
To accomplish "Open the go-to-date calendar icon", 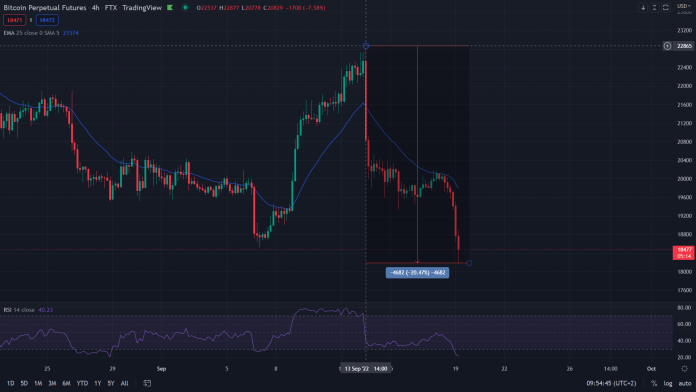I will click(147, 383).
